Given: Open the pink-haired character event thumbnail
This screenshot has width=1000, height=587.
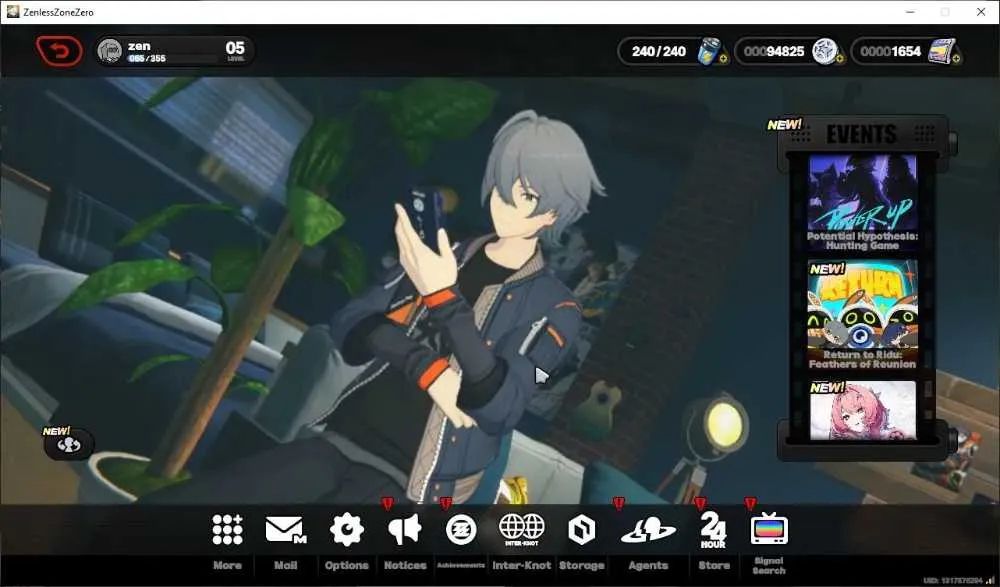Looking at the screenshot, I should pos(862,410).
